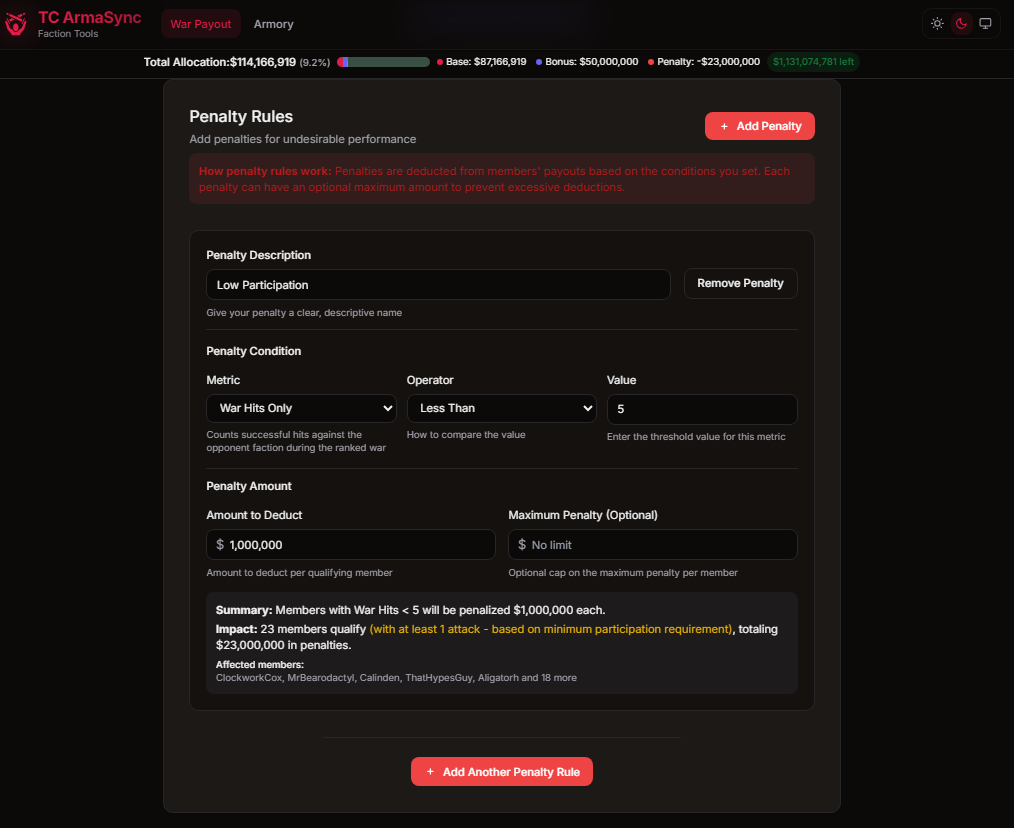
Task: Click the Bonus: $50,000,000 label
Action: click(x=587, y=62)
